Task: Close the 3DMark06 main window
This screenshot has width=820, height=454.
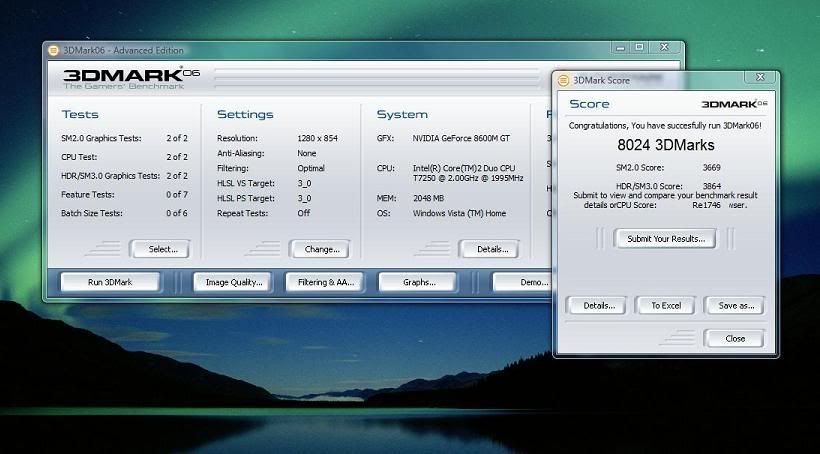Action: point(664,48)
